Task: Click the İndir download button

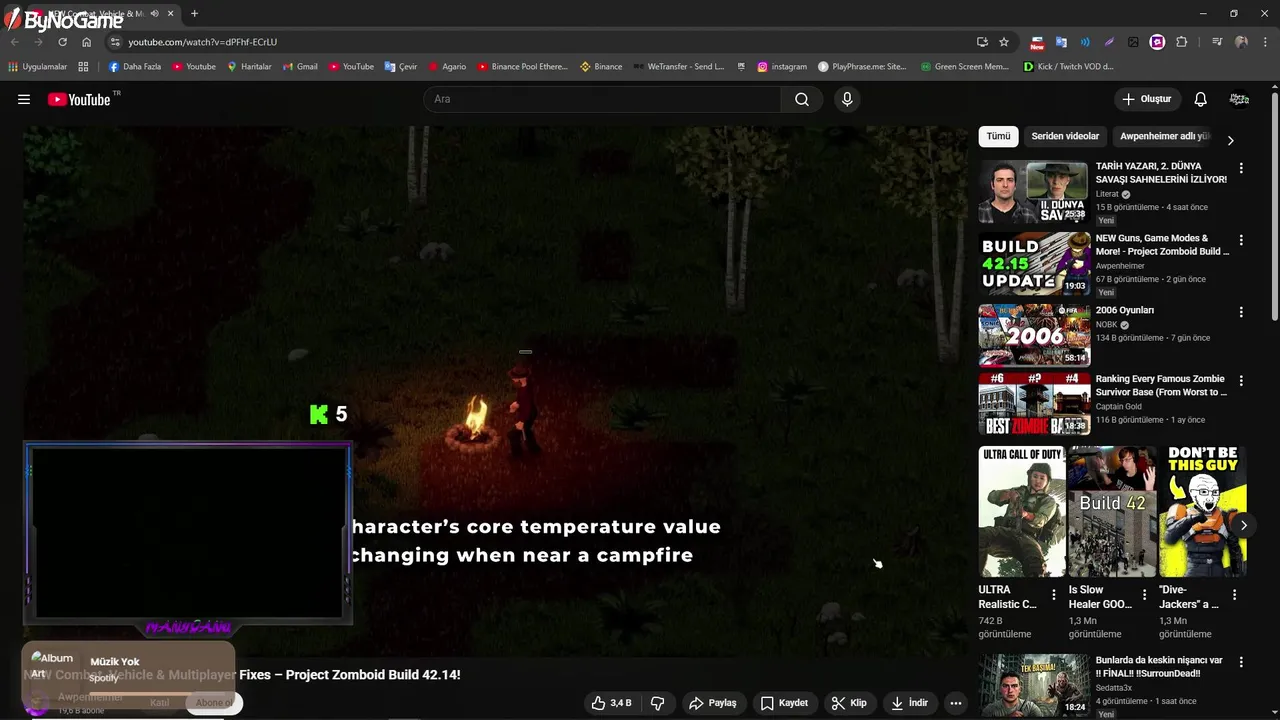Action: (x=908, y=703)
